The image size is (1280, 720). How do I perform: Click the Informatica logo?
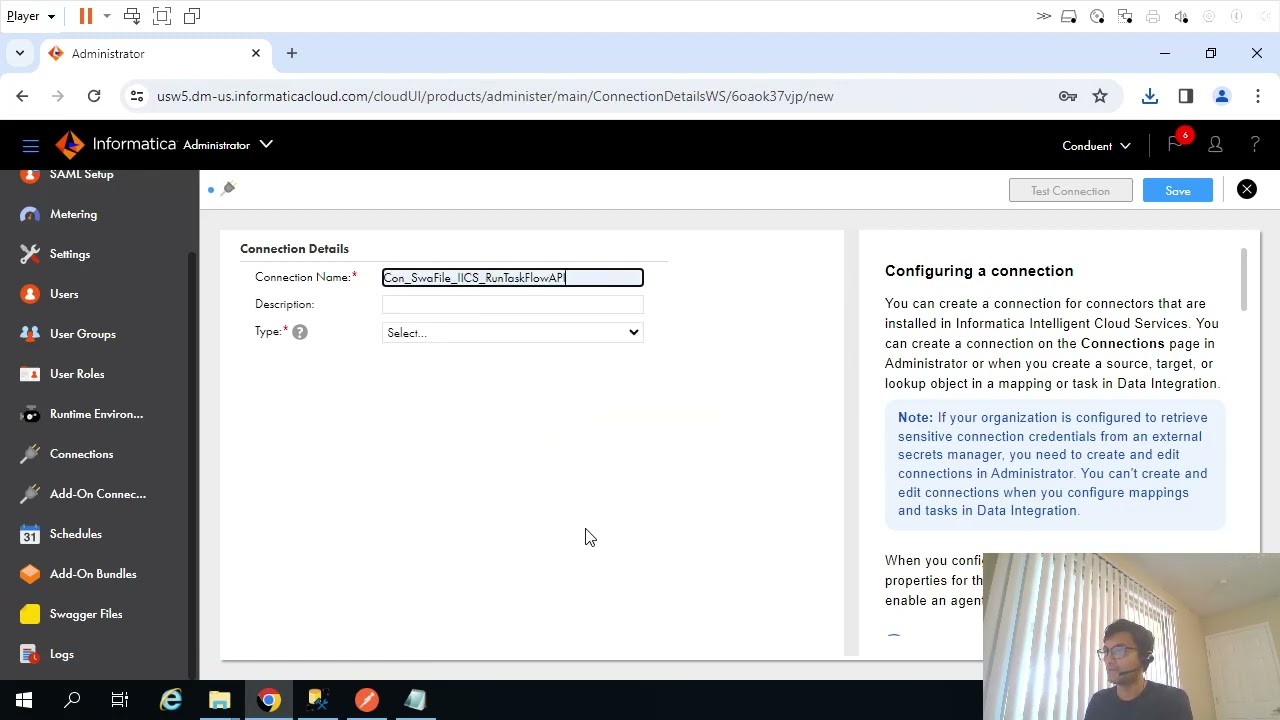(70, 145)
